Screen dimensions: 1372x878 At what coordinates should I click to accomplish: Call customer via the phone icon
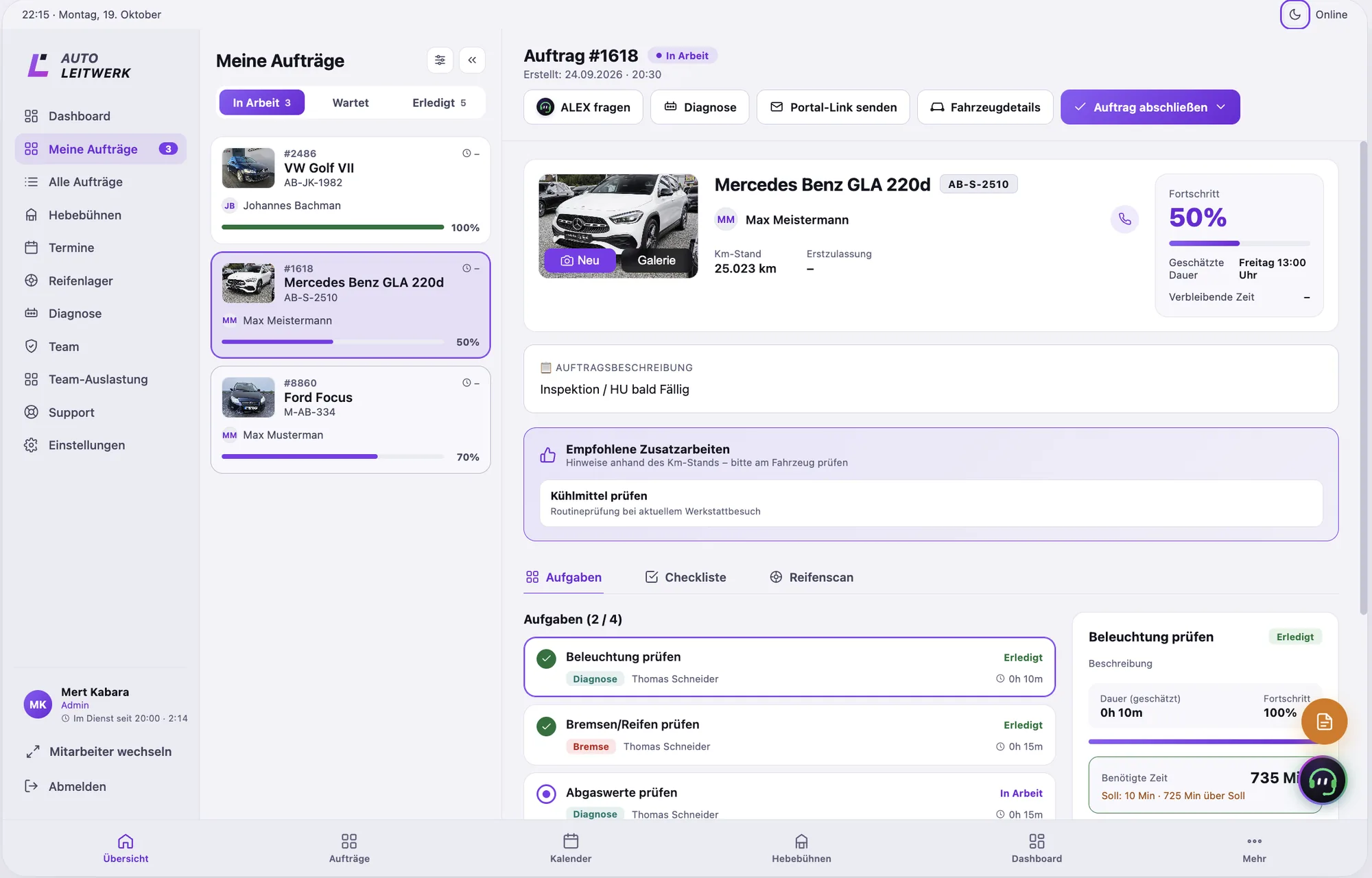(x=1124, y=219)
